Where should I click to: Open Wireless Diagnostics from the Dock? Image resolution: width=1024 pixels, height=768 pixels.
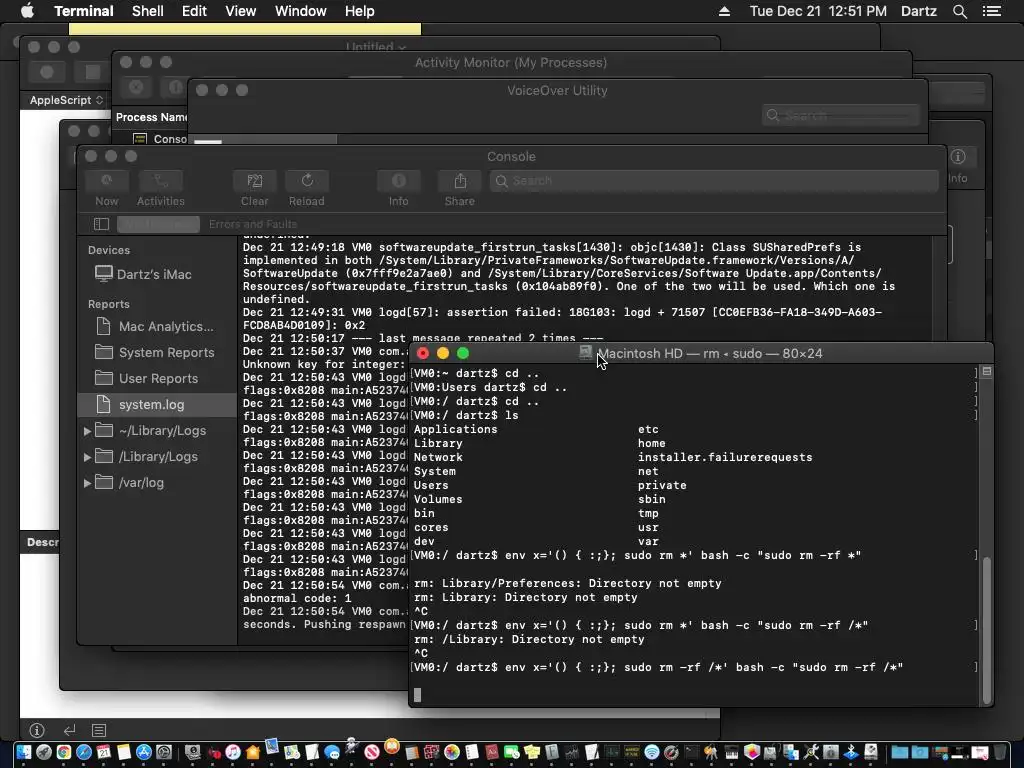(652, 752)
